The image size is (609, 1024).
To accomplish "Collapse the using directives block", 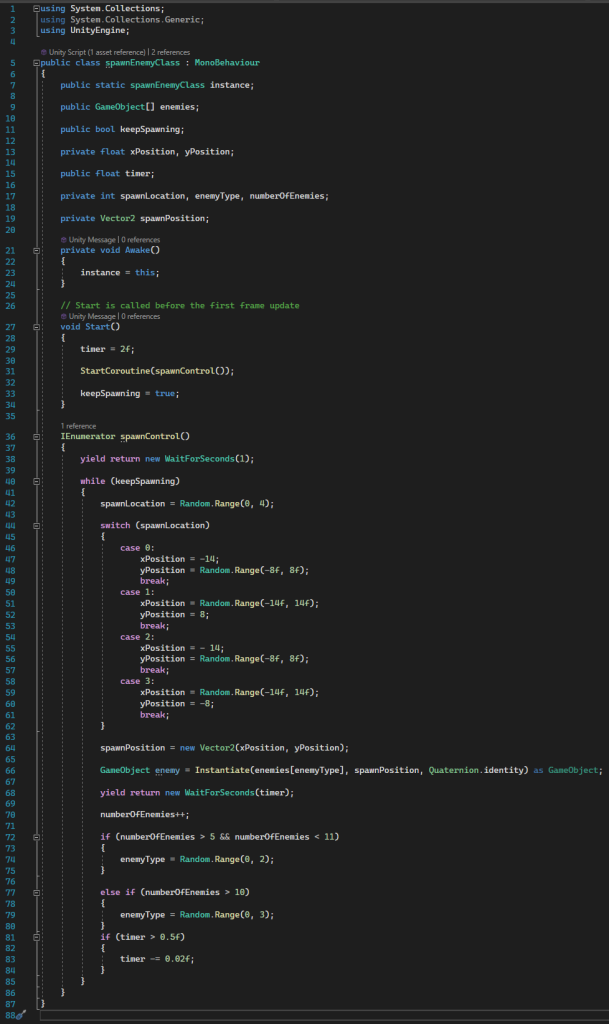I will click(36, 9).
